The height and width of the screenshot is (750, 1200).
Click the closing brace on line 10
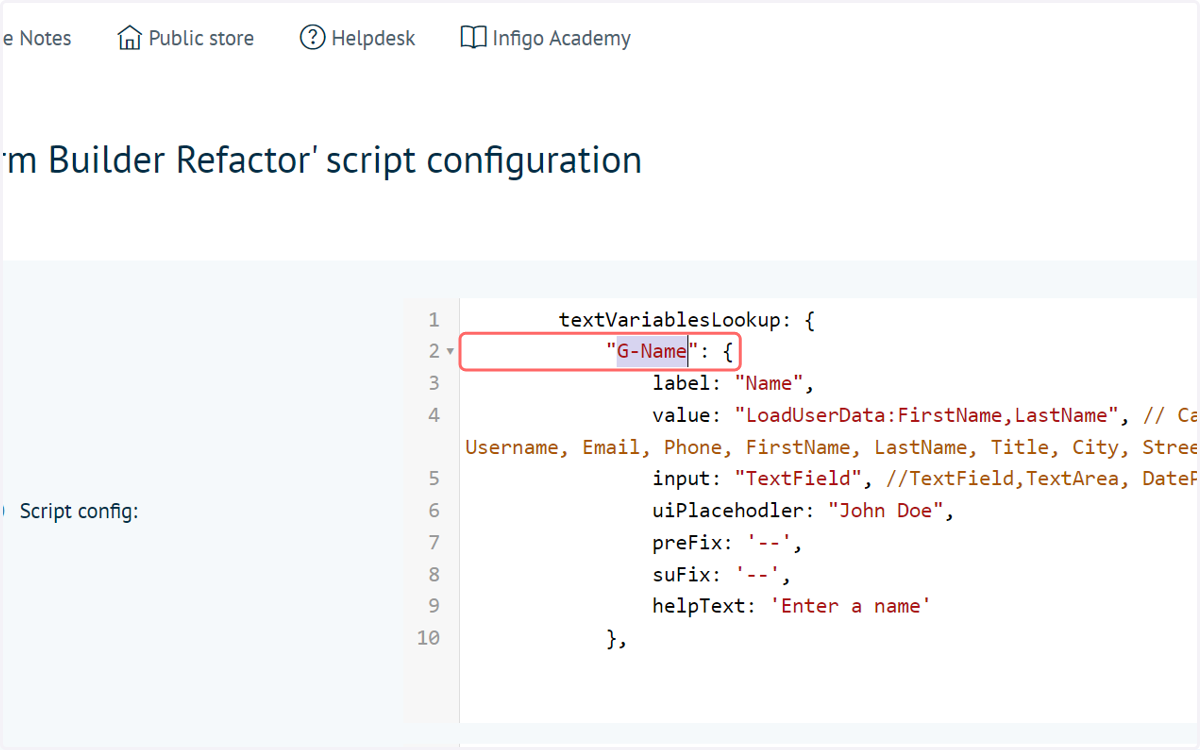(616, 638)
